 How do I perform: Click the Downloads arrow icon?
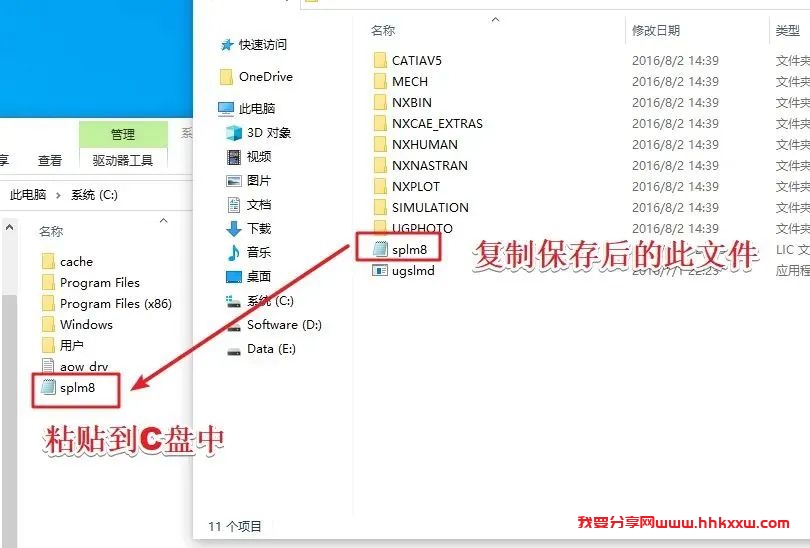pyautogui.click(x=234, y=228)
